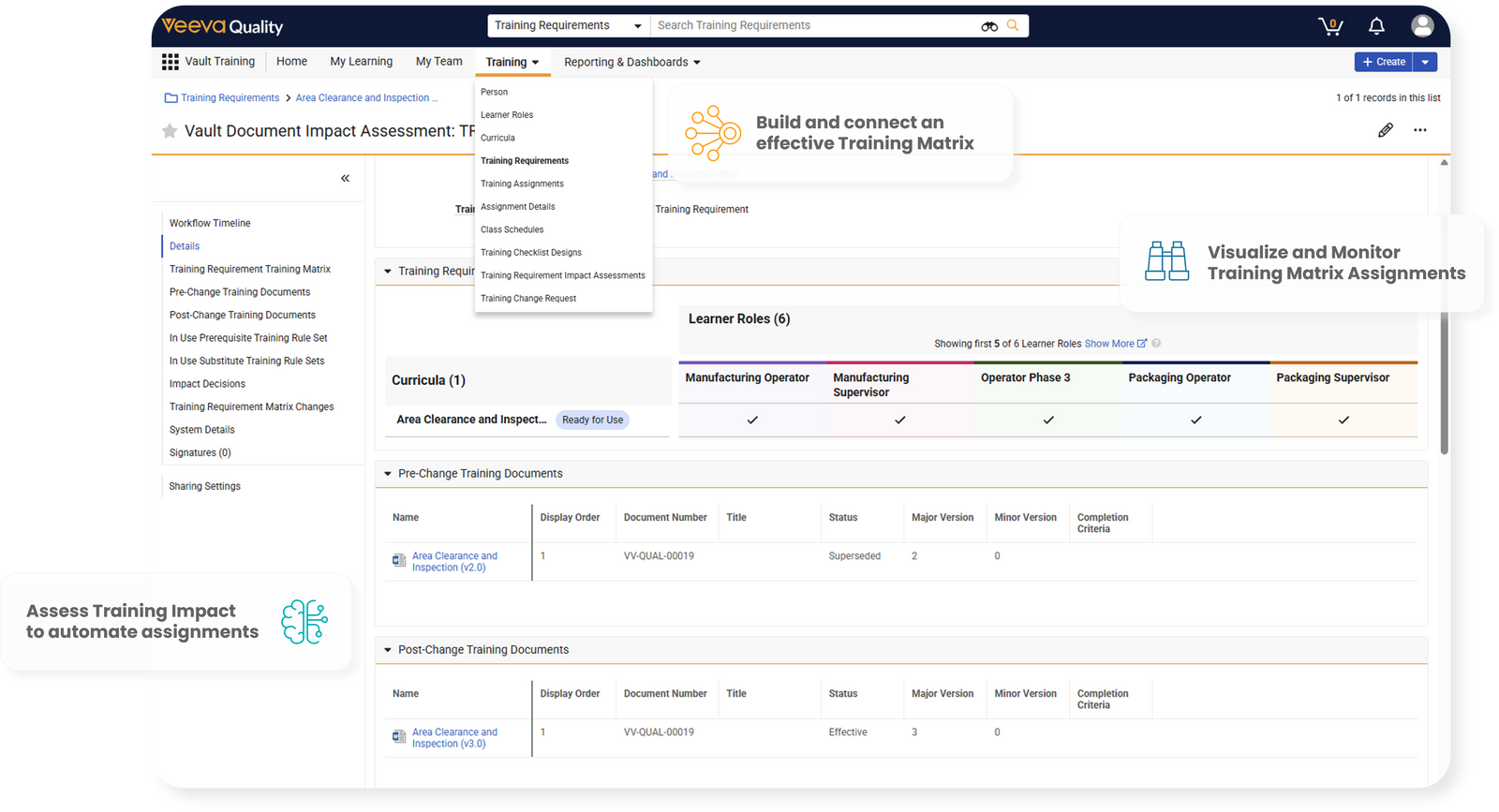This screenshot has height=812, width=1499.
Task: Select Training Change Request menu item
Action: pyautogui.click(x=528, y=299)
